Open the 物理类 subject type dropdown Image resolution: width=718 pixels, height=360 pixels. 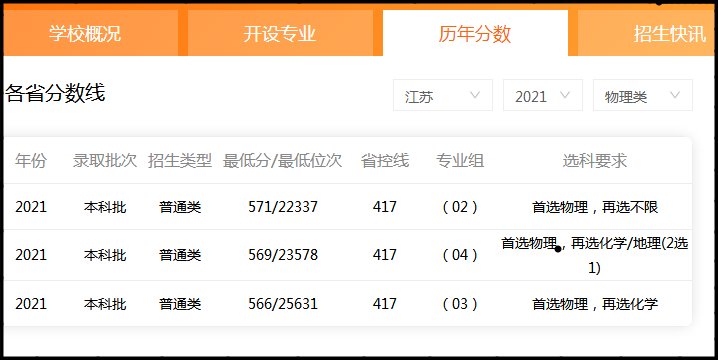pyautogui.click(x=642, y=95)
